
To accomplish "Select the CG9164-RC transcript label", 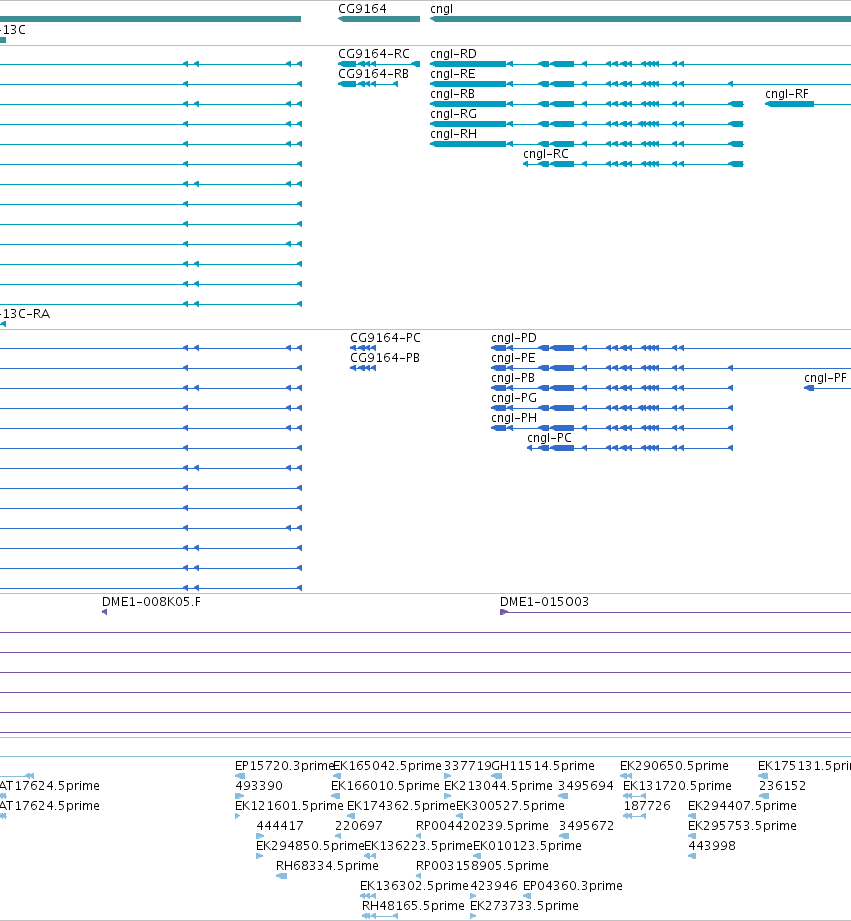I will pos(374,53).
